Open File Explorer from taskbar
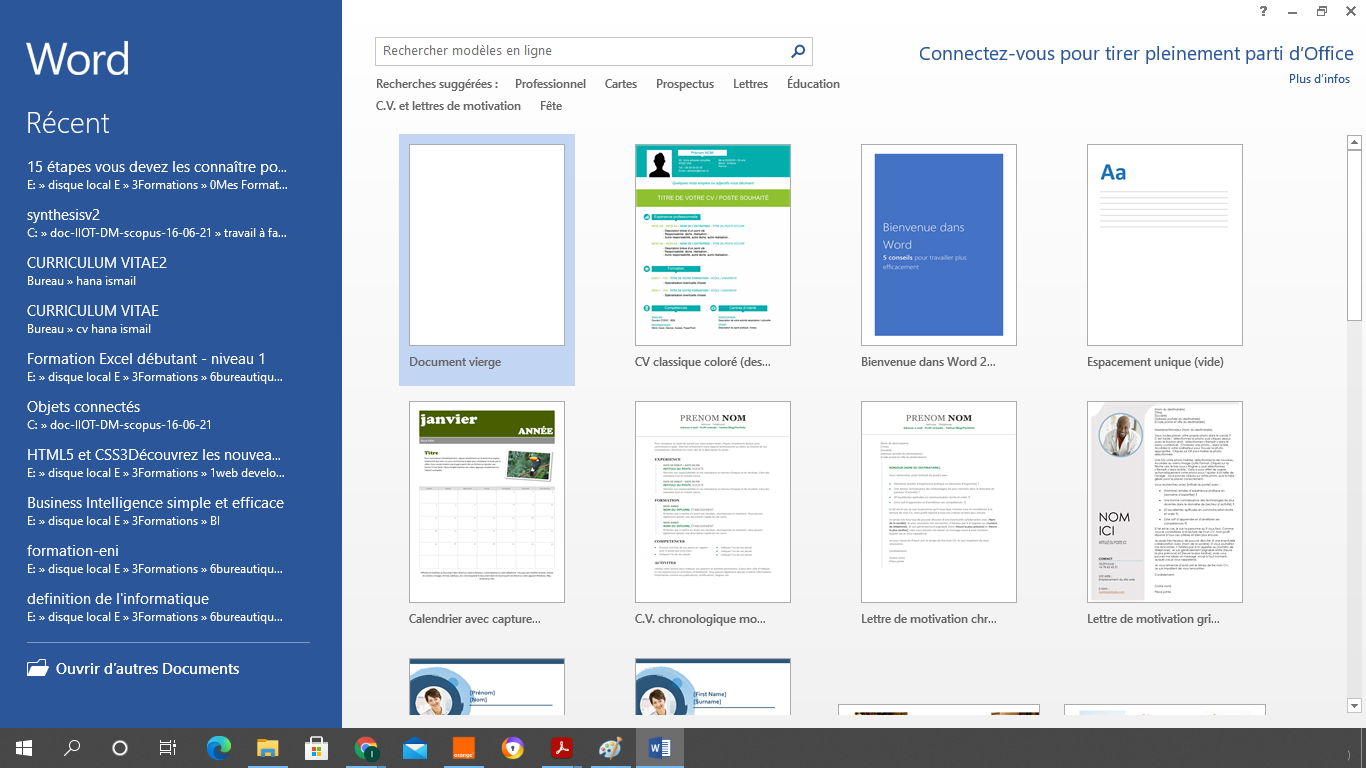1366x768 pixels. click(267, 748)
